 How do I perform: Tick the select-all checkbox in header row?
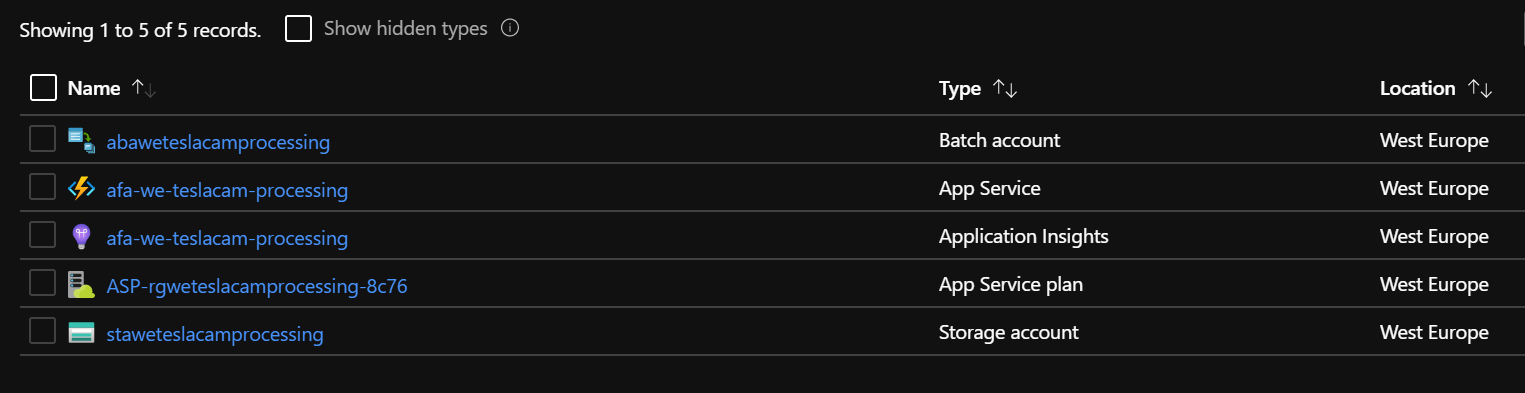(x=43, y=88)
